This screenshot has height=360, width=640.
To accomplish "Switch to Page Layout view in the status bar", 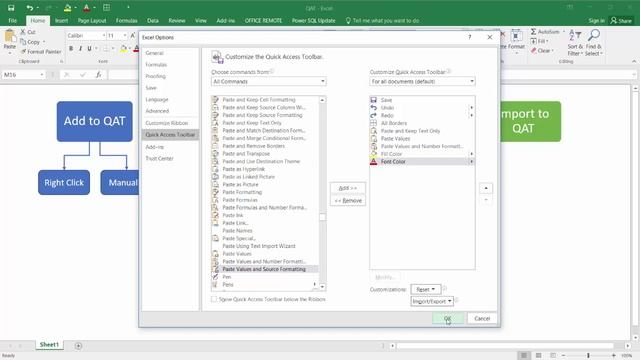I will (x=538, y=356).
